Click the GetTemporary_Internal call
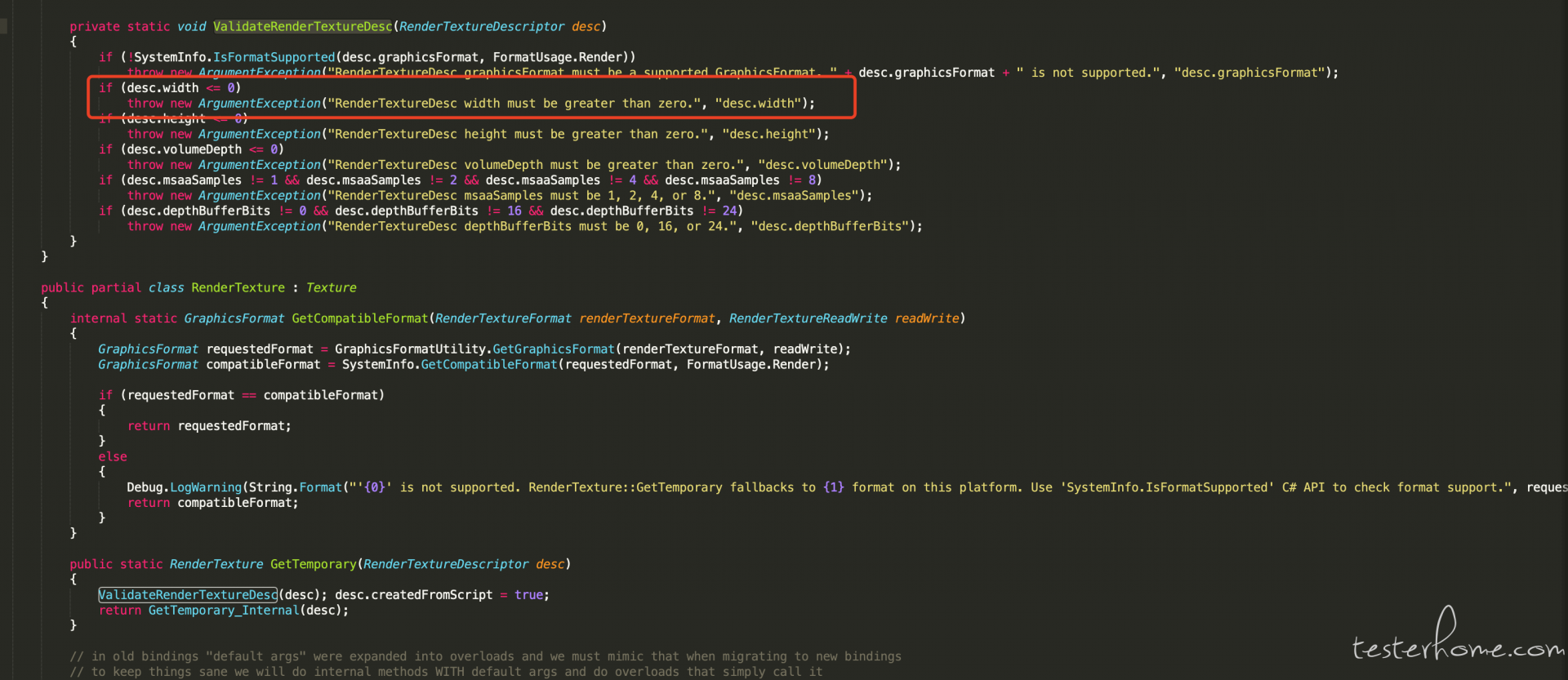This screenshot has height=680, width=1568. click(x=224, y=611)
